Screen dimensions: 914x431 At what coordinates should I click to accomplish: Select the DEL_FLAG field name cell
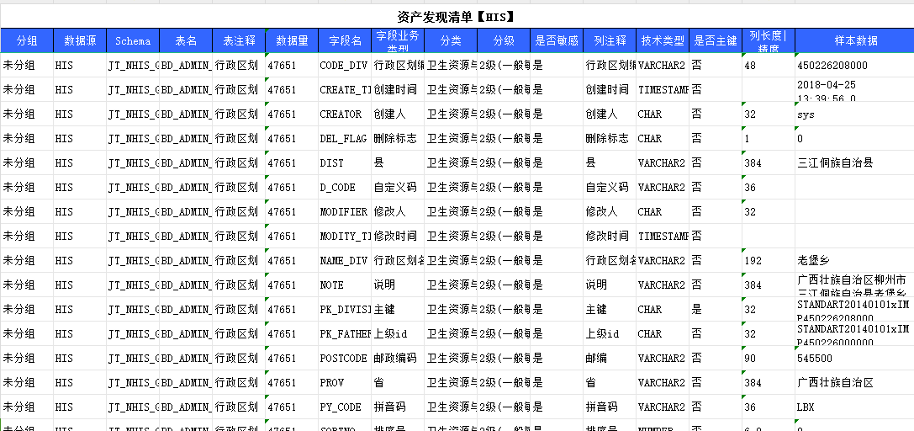(x=344, y=138)
